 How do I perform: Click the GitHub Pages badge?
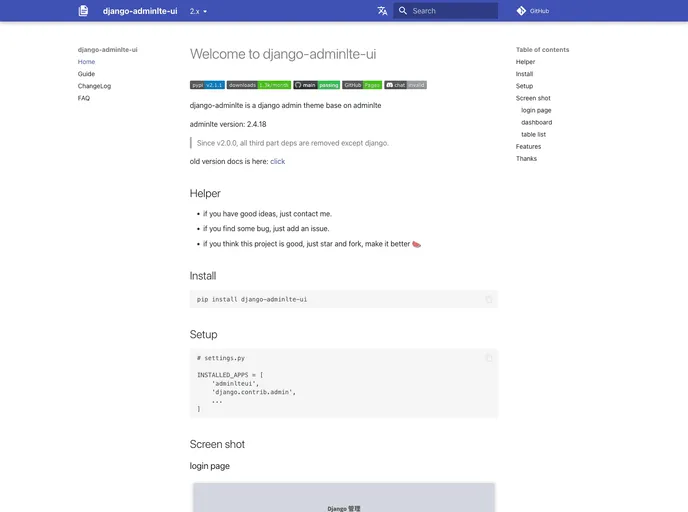[362, 85]
